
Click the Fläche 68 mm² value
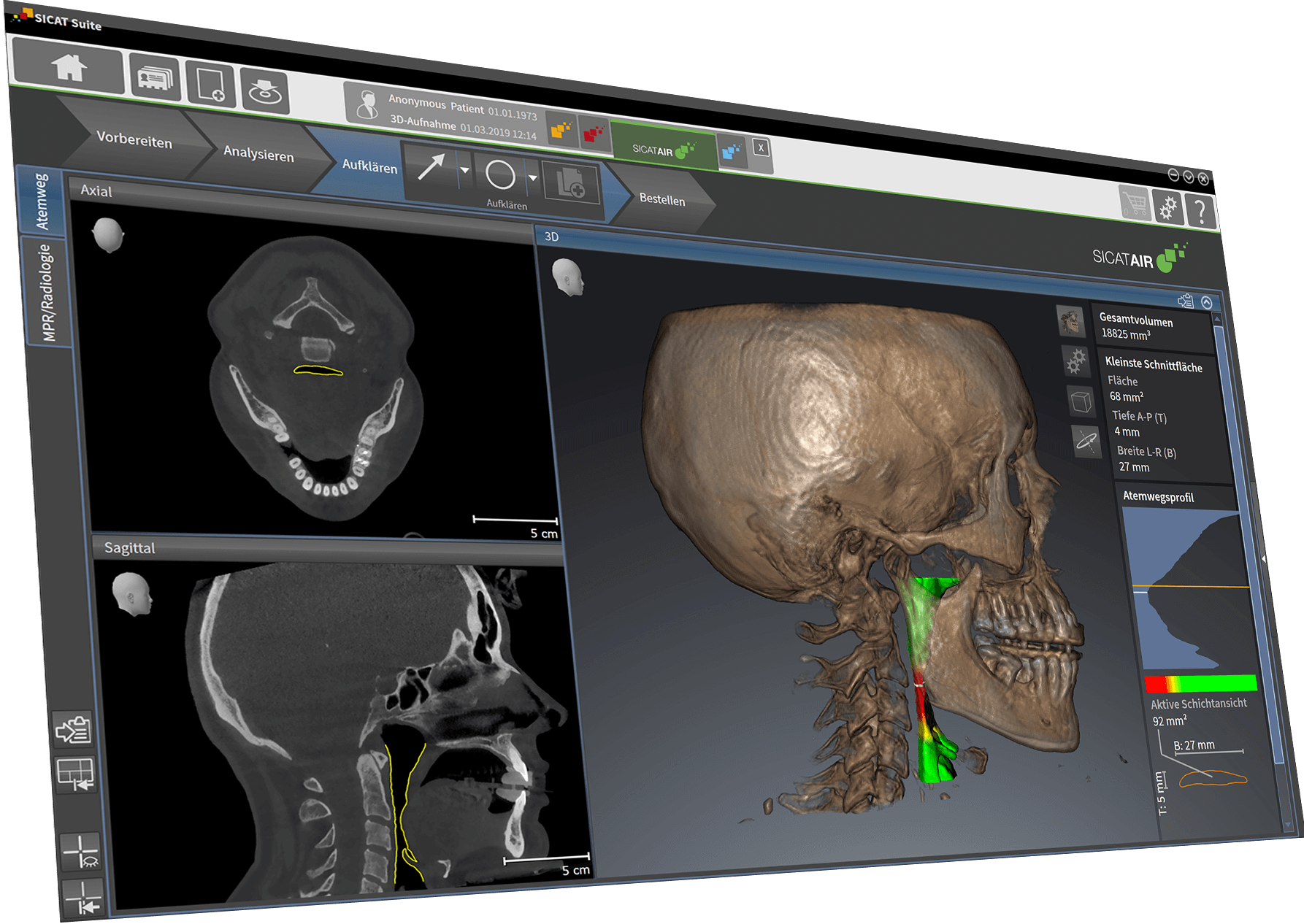pos(1127,396)
